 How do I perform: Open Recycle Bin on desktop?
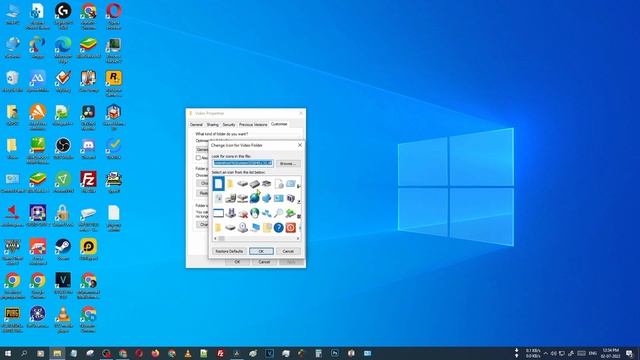coord(12,81)
